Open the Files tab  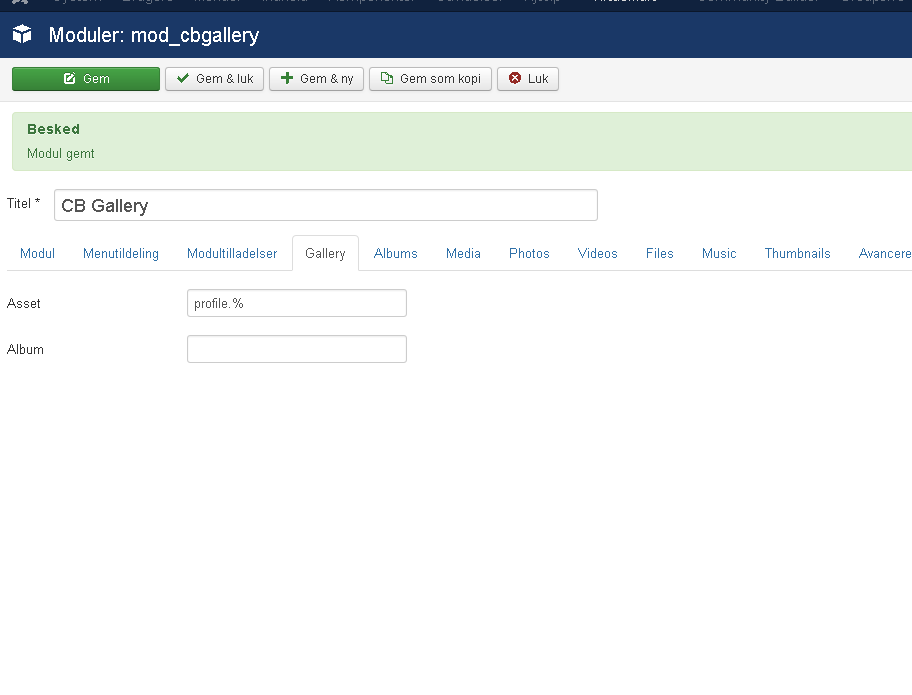click(x=660, y=254)
